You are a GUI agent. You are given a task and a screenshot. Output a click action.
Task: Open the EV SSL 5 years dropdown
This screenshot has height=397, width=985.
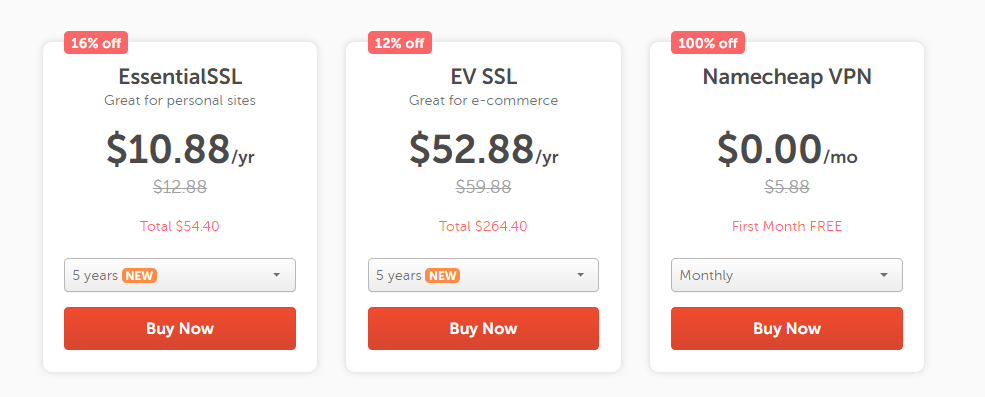coord(483,275)
